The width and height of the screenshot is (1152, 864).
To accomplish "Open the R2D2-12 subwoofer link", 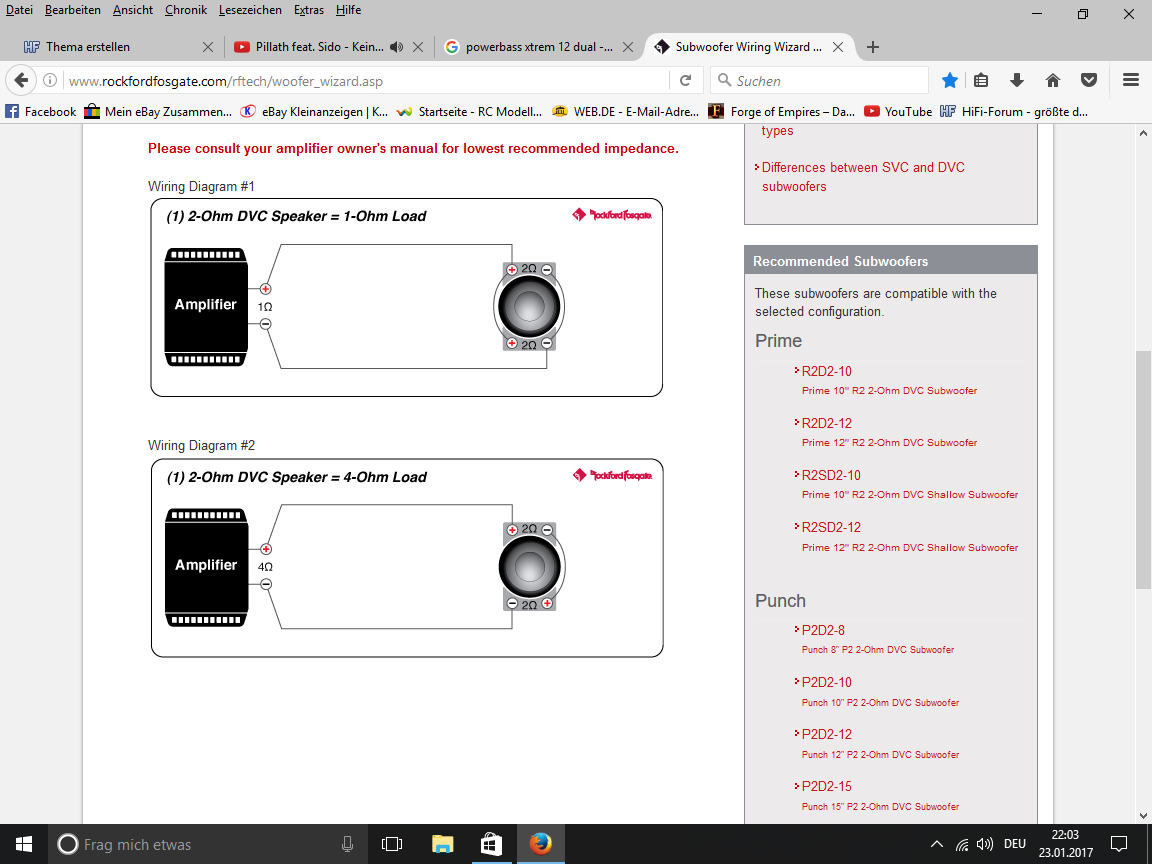I will tap(827, 424).
